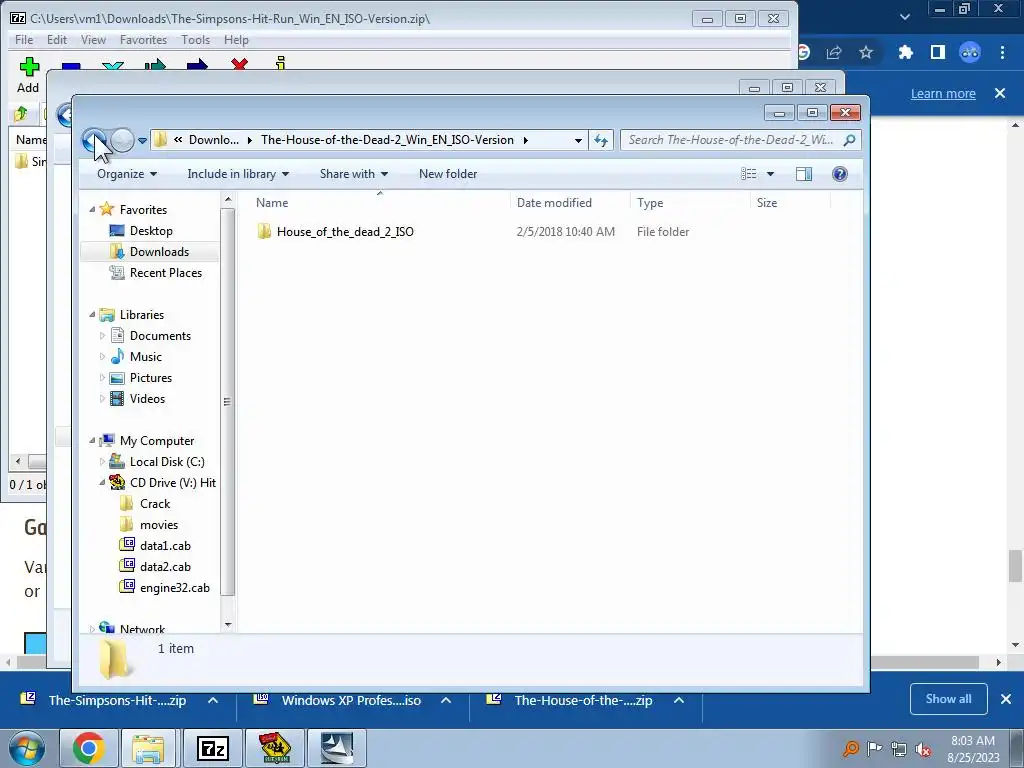Open the Windows Start button
This screenshot has height=768, width=1024.
(26, 748)
